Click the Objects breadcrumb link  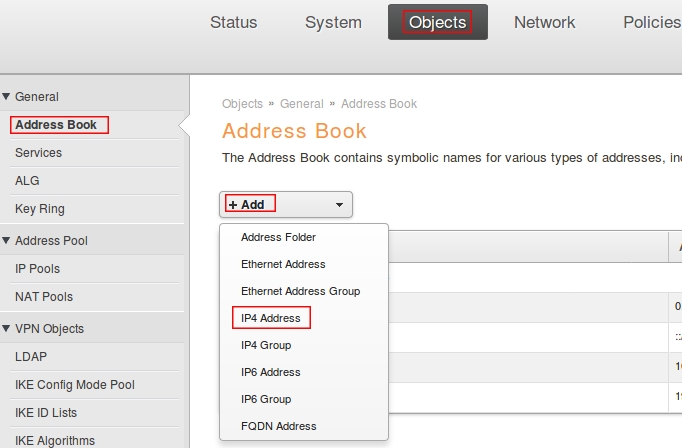point(242,104)
